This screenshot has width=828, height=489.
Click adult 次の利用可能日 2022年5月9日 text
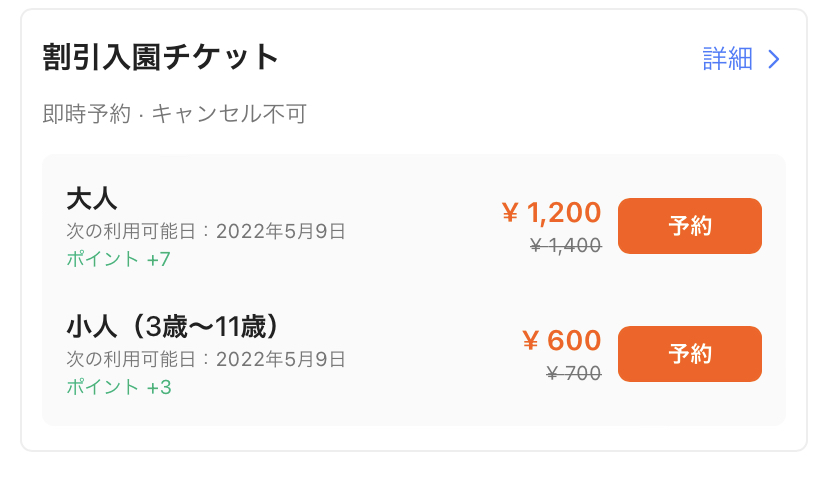click(x=206, y=231)
